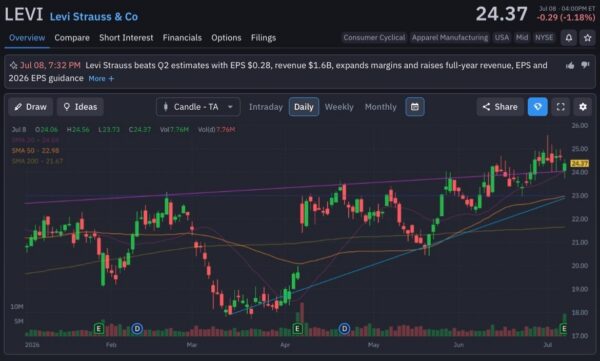600x361 pixels.
Task: Go to the Short Interest tab
Action: (126, 38)
